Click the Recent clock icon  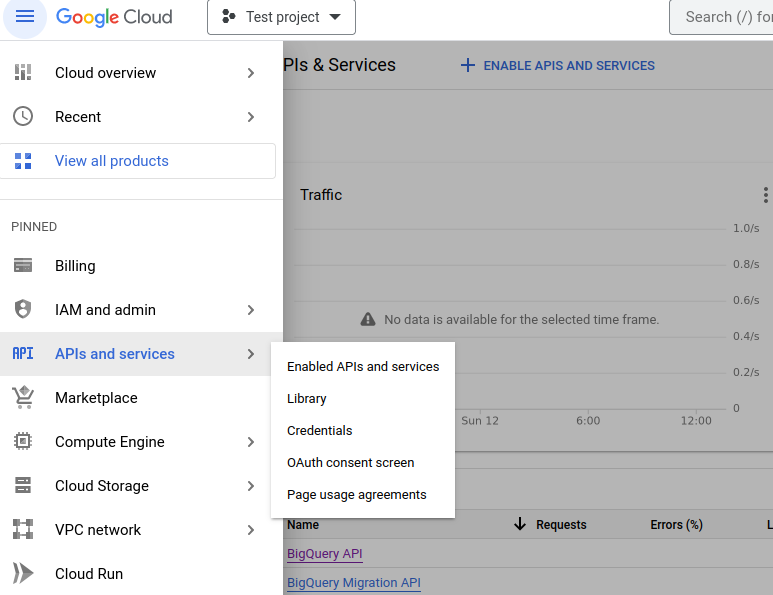(x=23, y=116)
